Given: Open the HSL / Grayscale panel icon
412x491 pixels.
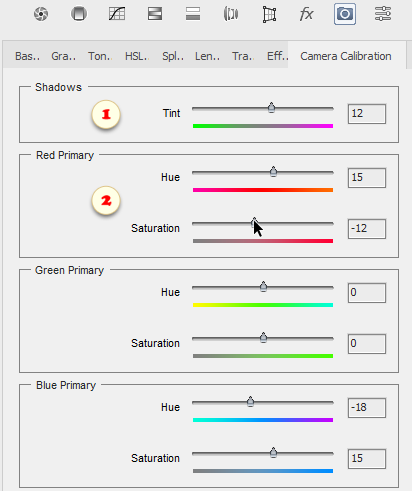Looking at the screenshot, I should [155, 14].
